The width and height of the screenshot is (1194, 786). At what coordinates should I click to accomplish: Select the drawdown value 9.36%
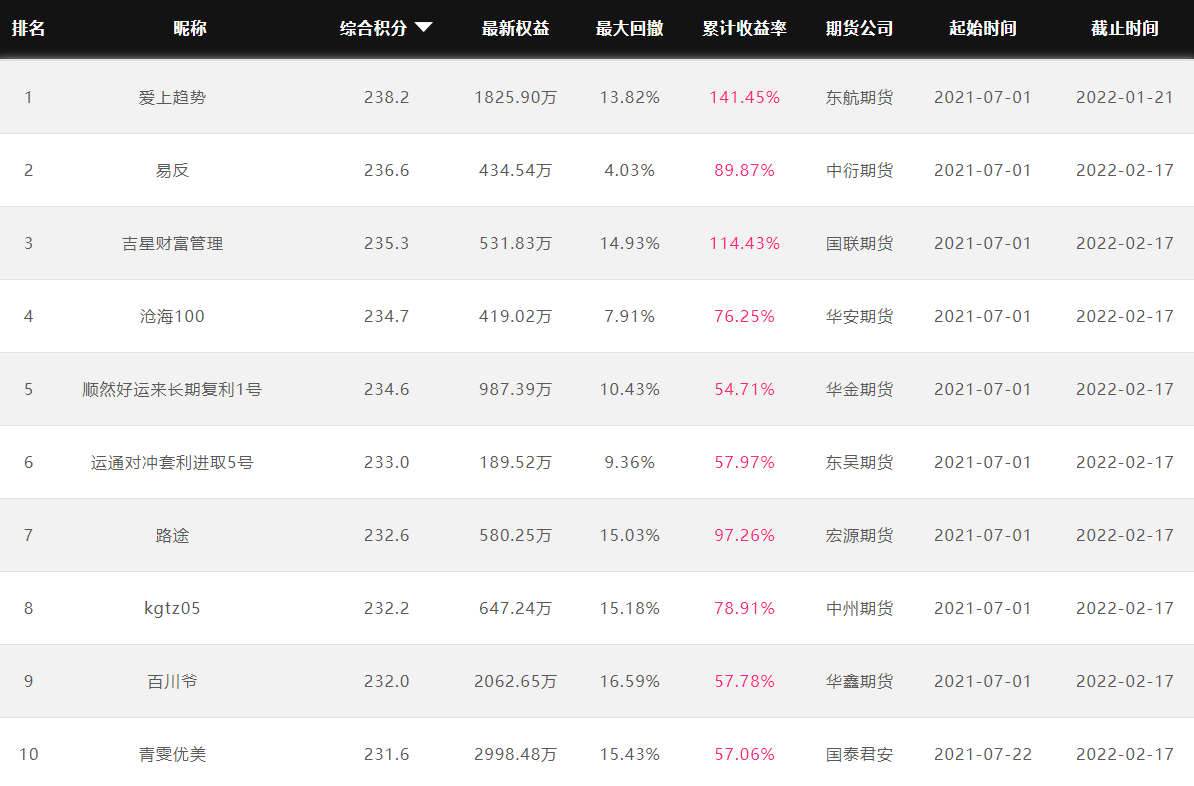coord(630,462)
